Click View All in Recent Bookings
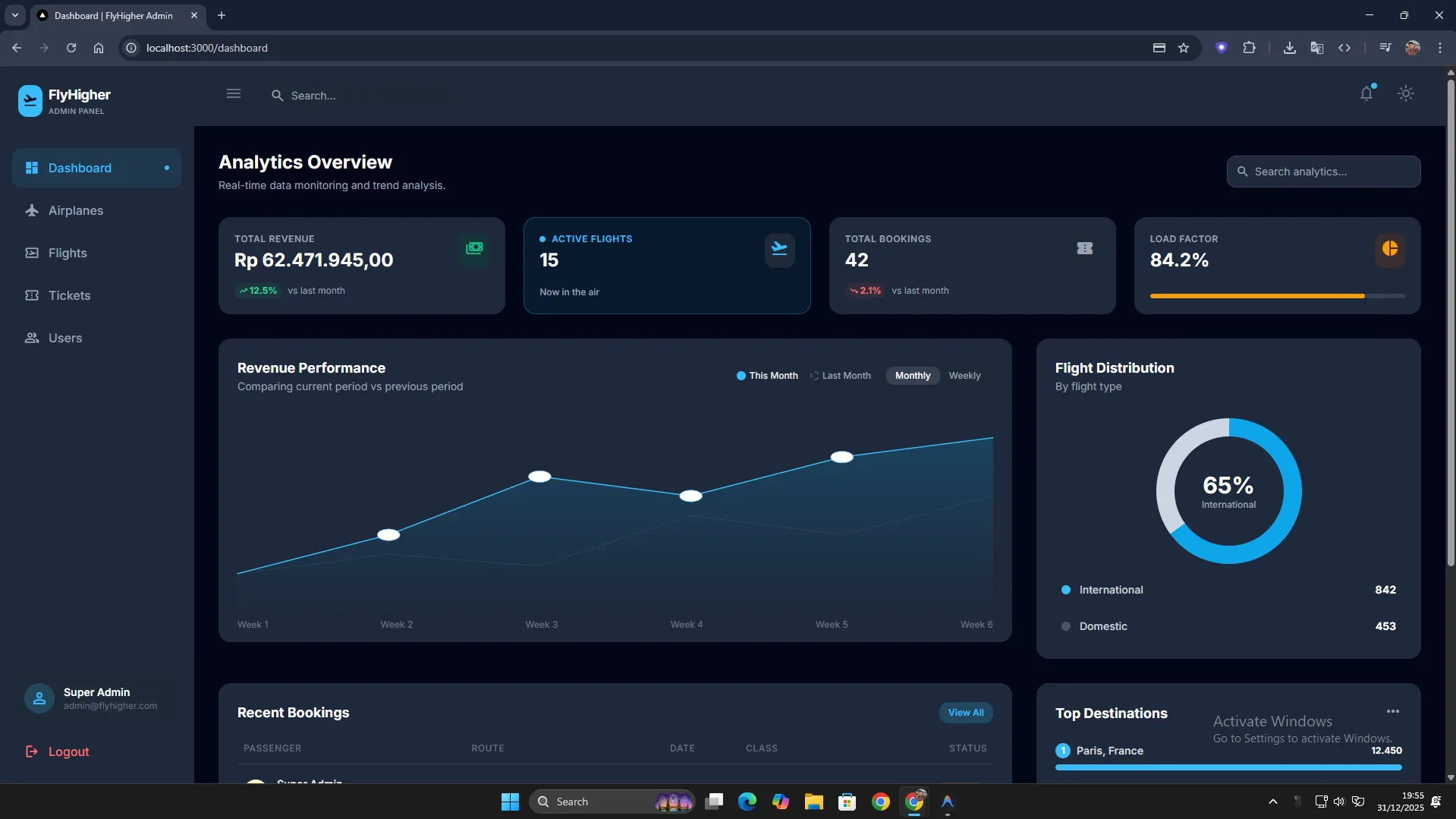The height and width of the screenshot is (819, 1456). 965,713
